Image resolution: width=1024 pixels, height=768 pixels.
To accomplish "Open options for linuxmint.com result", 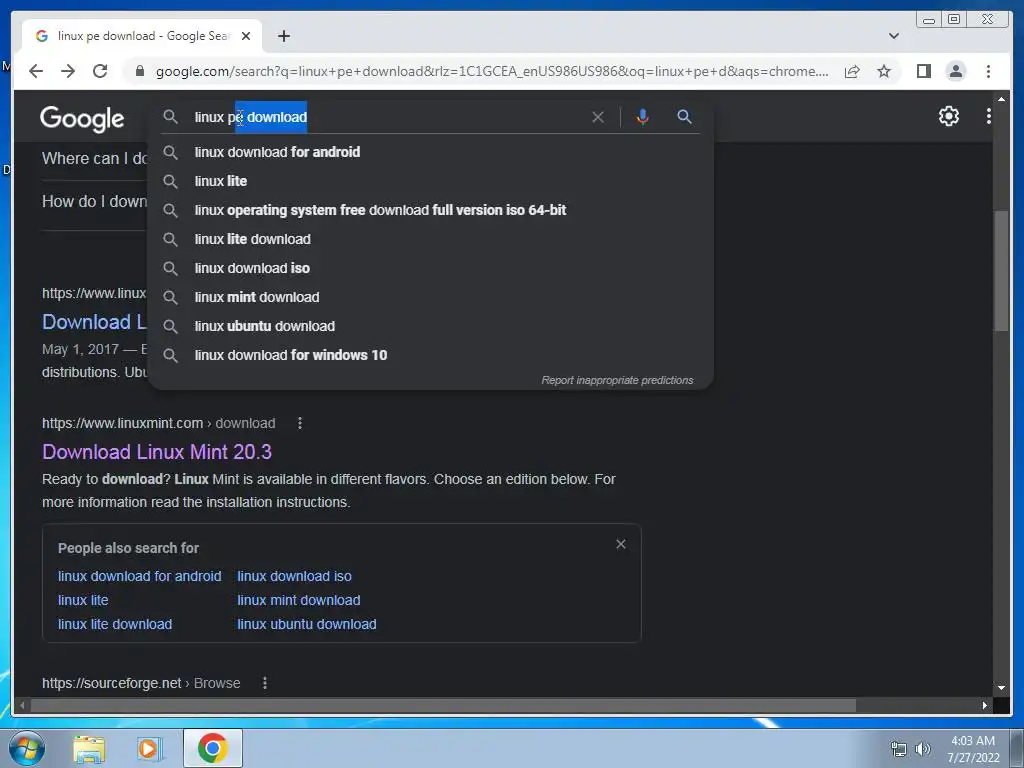I will tap(300, 423).
